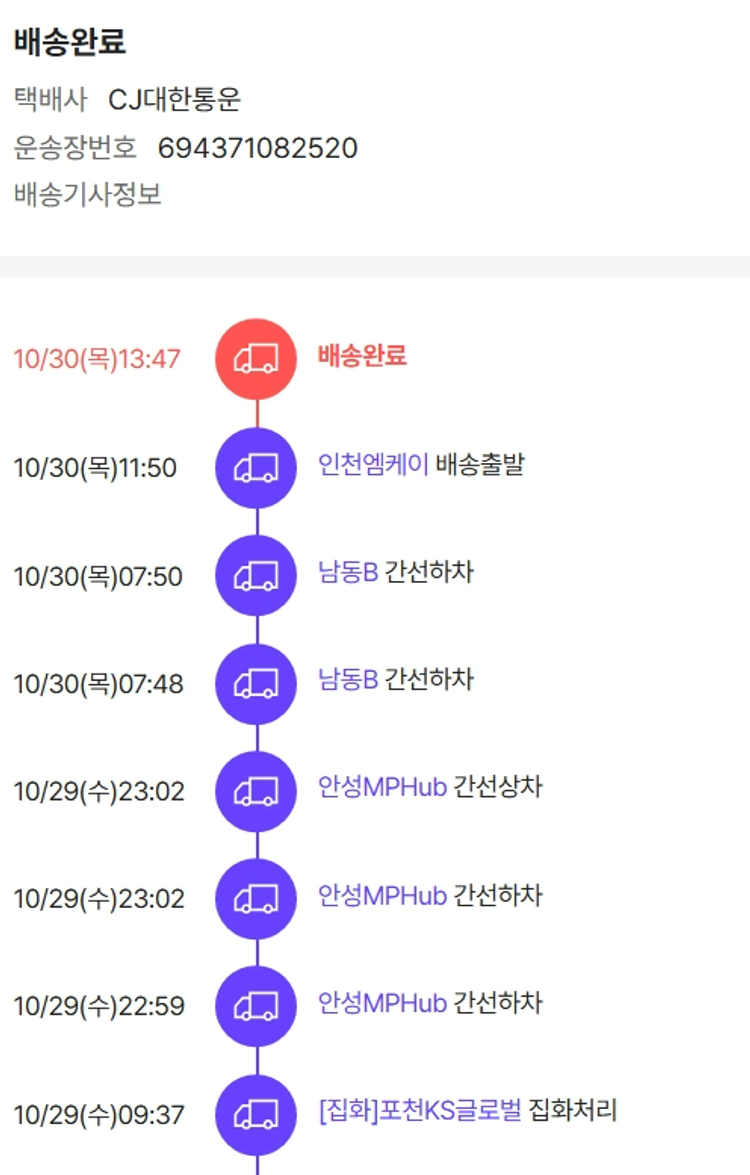Click the 배송기사정보 label
This screenshot has width=750, height=1175.
tap(88, 194)
